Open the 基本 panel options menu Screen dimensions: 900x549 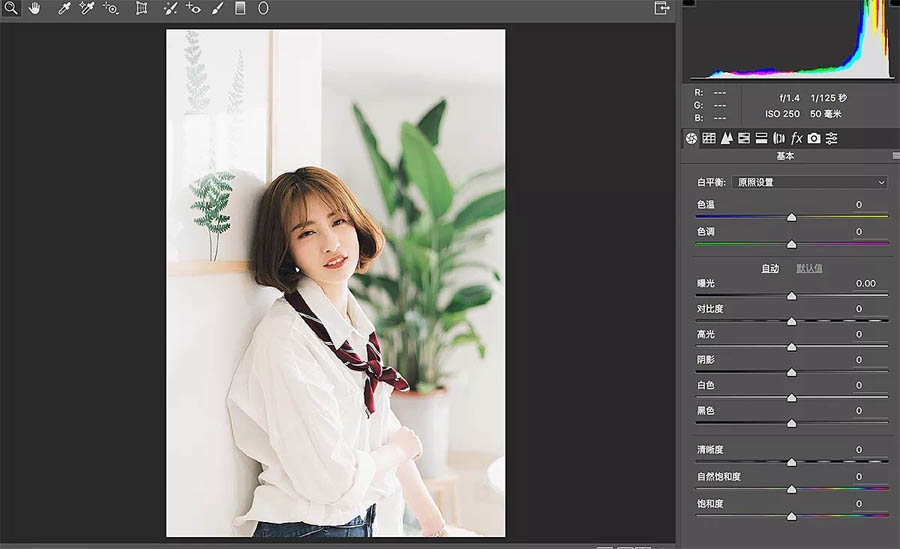pyautogui.click(x=896, y=156)
